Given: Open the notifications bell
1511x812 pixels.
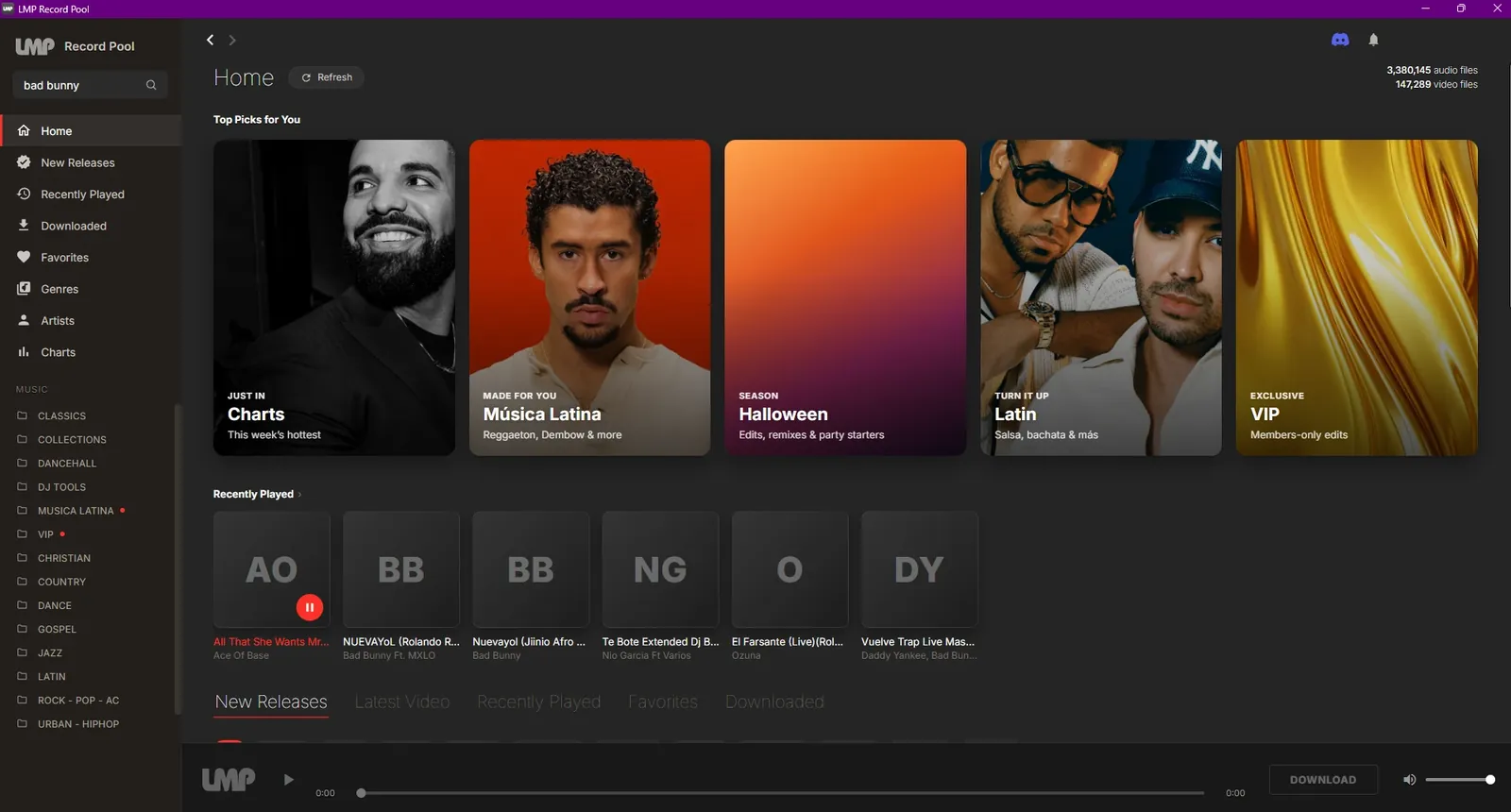Looking at the screenshot, I should 1374,40.
